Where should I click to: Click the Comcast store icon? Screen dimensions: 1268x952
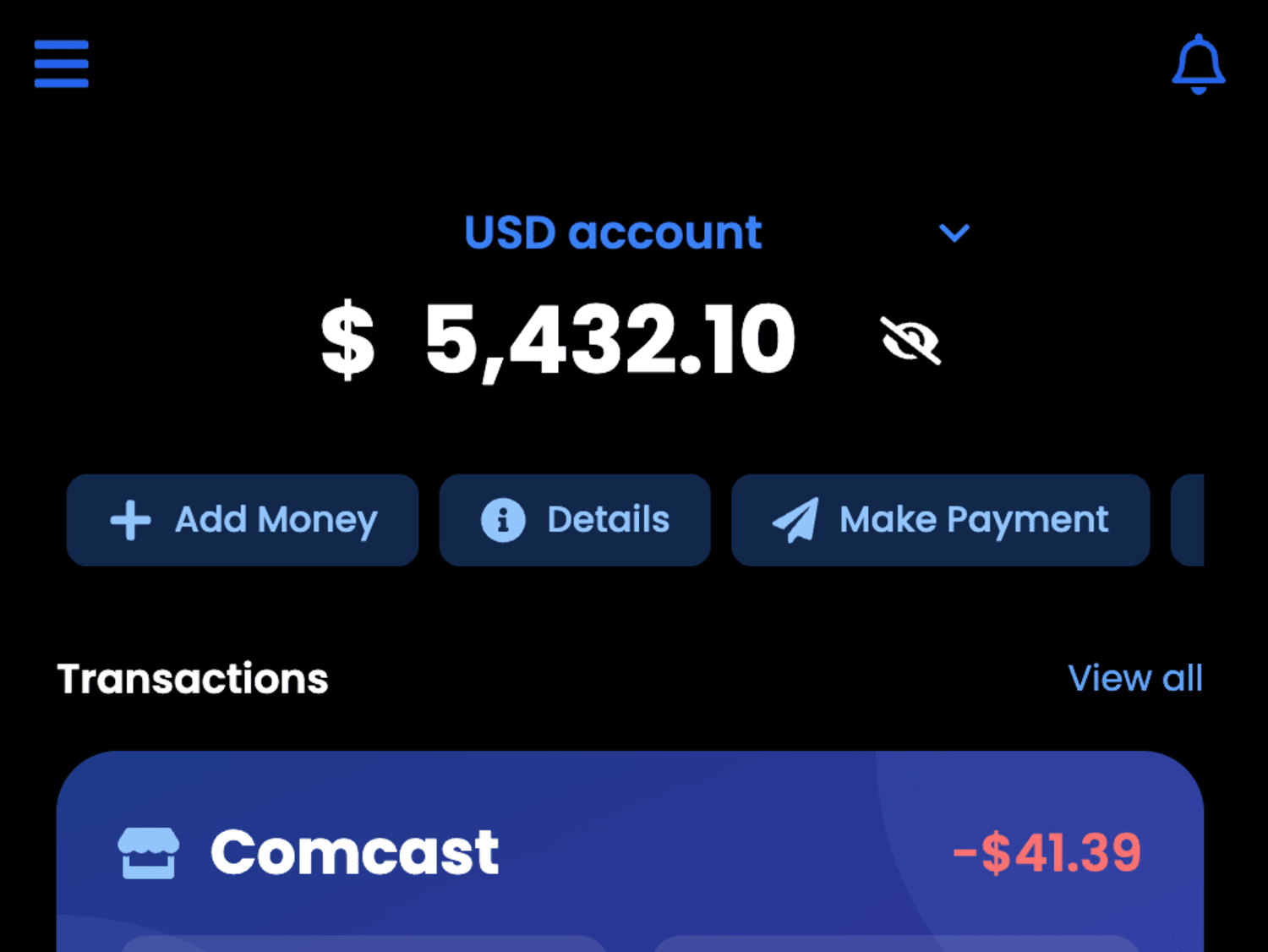pyautogui.click(x=149, y=853)
